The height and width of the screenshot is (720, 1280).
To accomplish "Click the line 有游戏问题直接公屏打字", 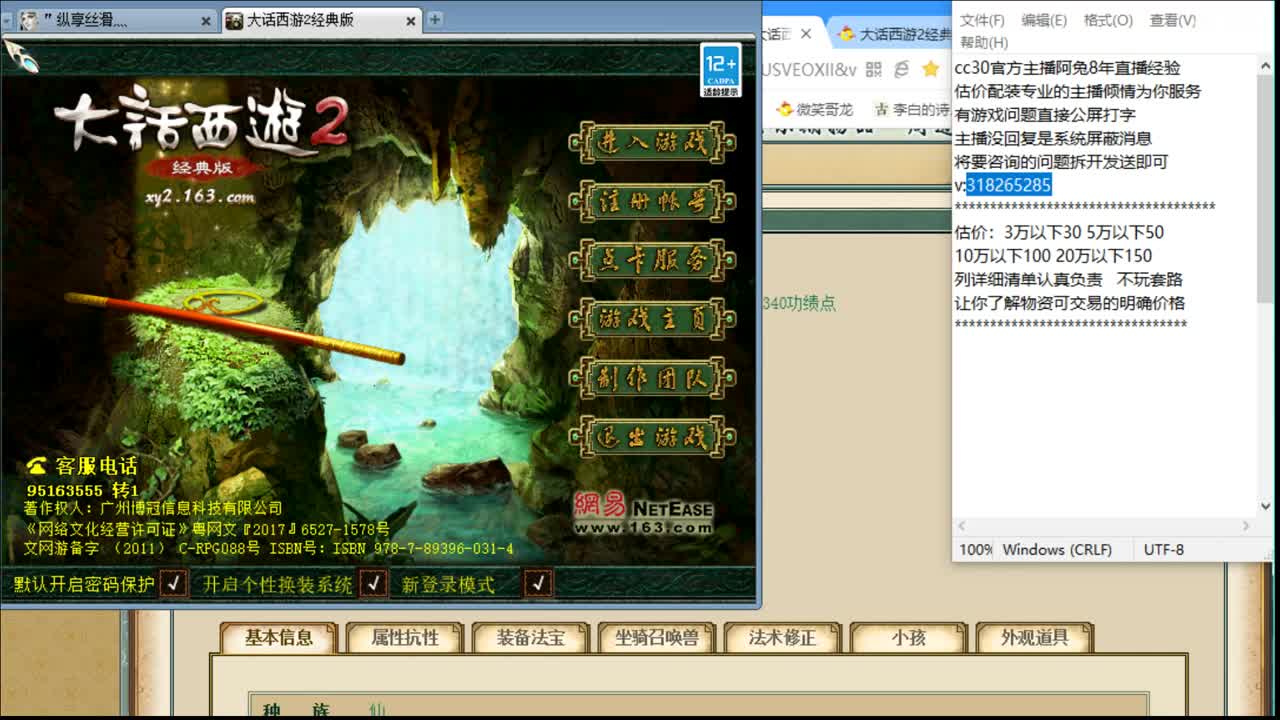I will click(1045, 115).
